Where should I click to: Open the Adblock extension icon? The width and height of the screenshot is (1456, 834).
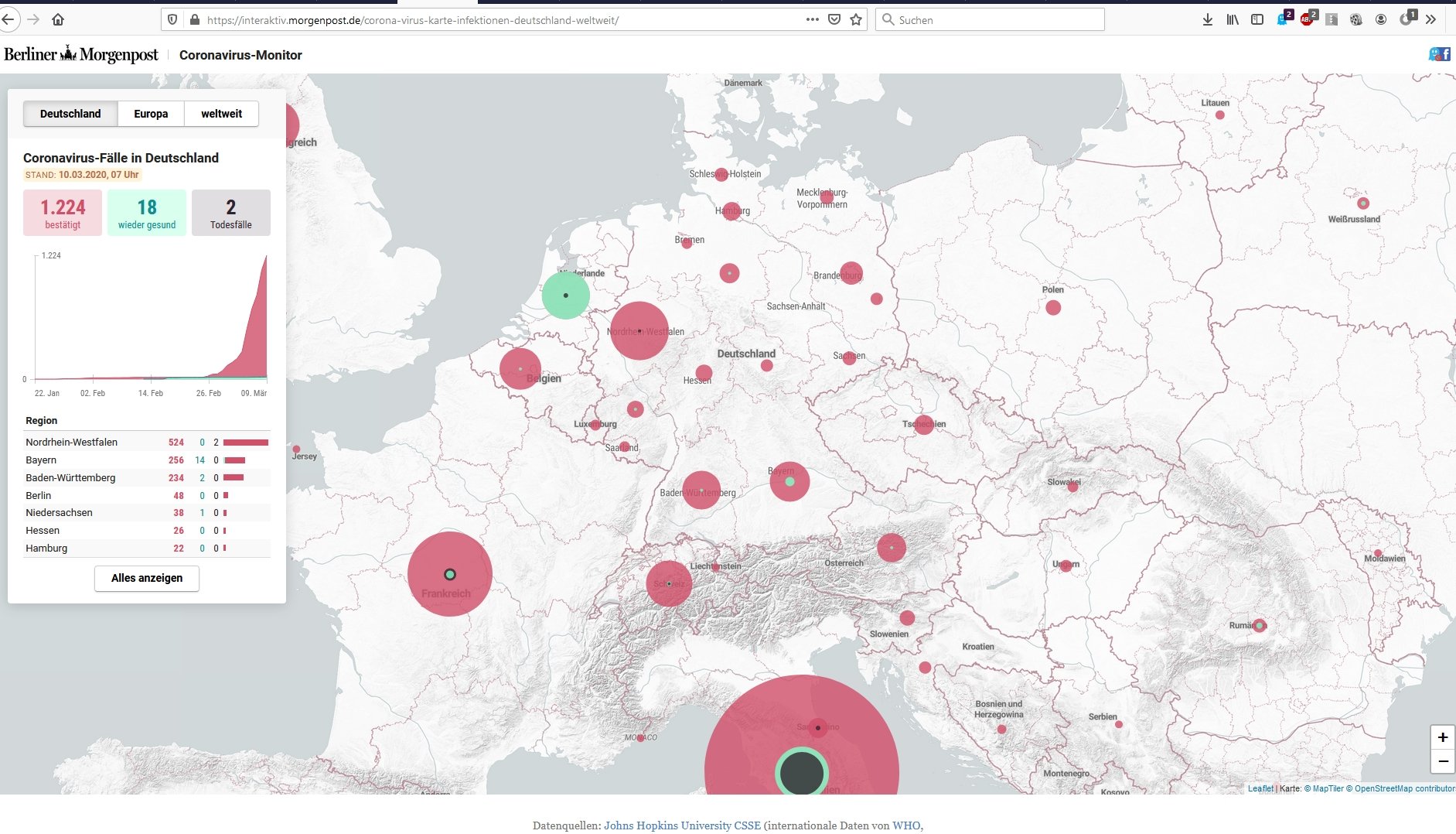(1307, 19)
